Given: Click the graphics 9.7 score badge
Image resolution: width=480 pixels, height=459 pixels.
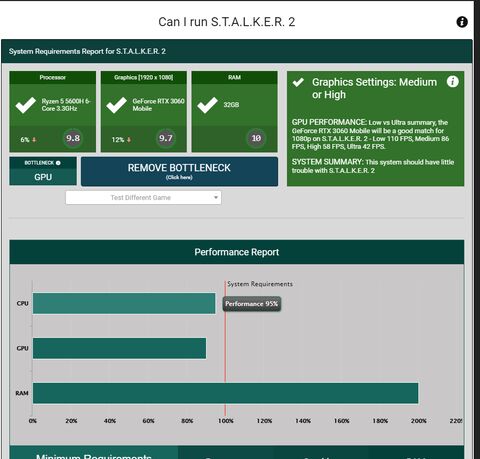Looking at the screenshot, I should 165,138.
